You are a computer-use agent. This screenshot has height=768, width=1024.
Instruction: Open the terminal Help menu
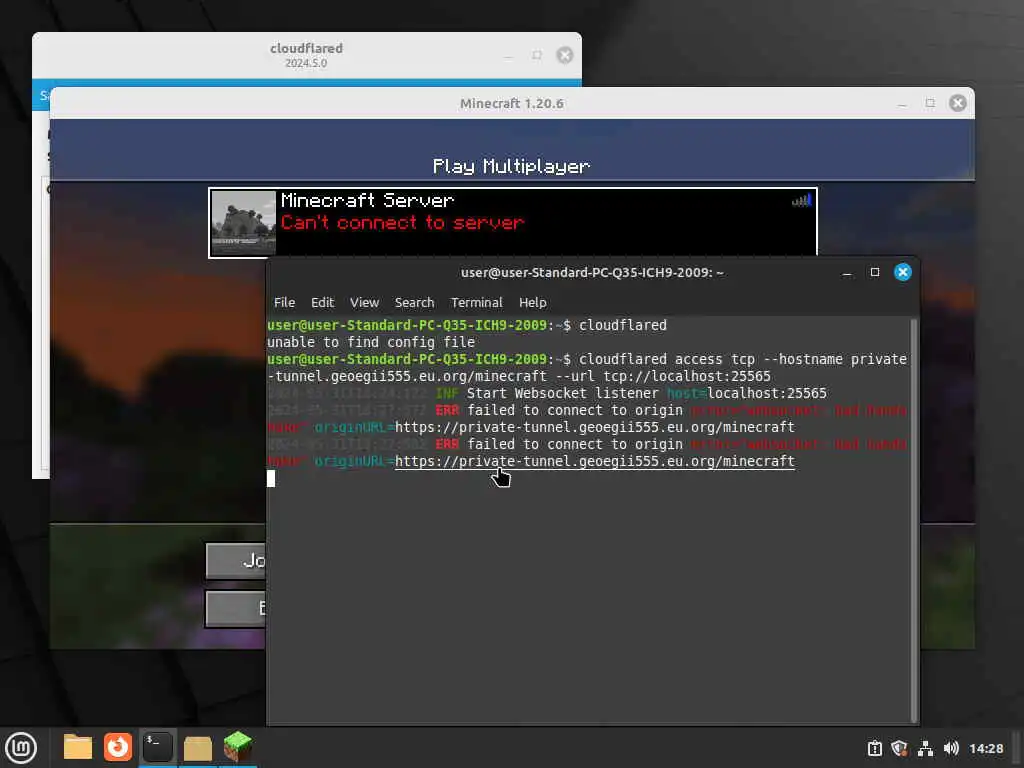coord(532,302)
